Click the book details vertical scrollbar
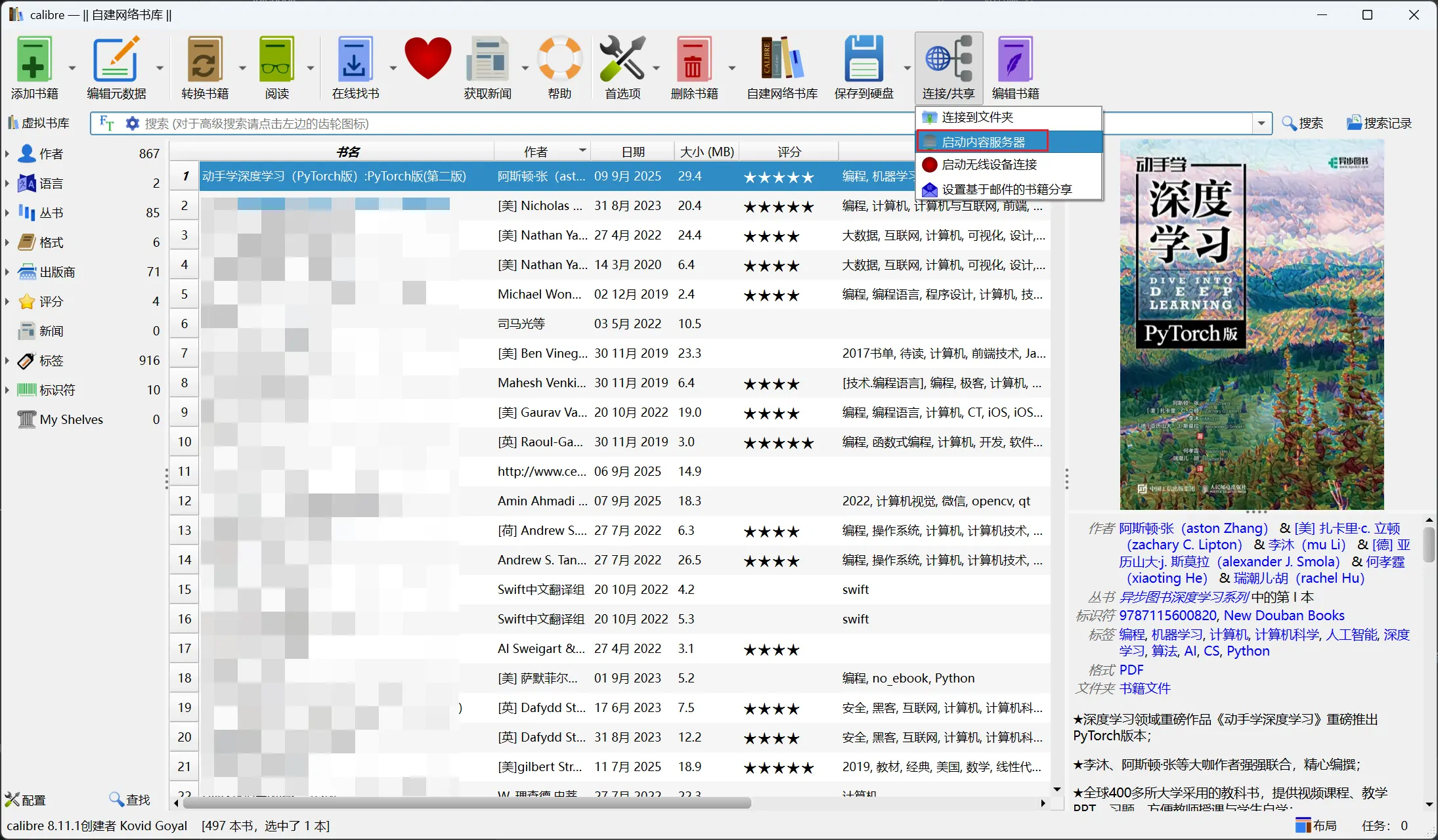 point(1429,545)
